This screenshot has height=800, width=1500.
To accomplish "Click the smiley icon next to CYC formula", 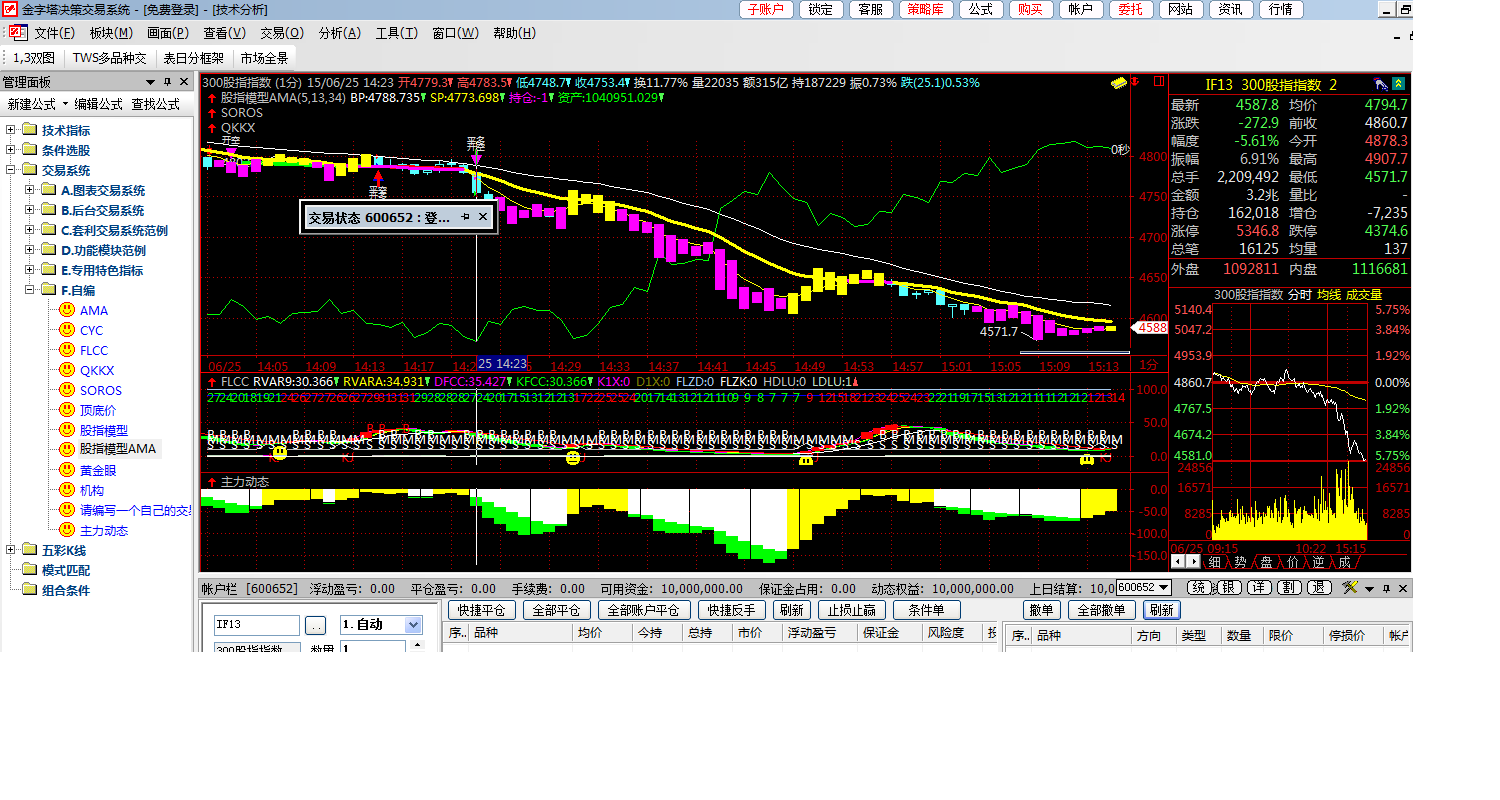I will [67, 330].
